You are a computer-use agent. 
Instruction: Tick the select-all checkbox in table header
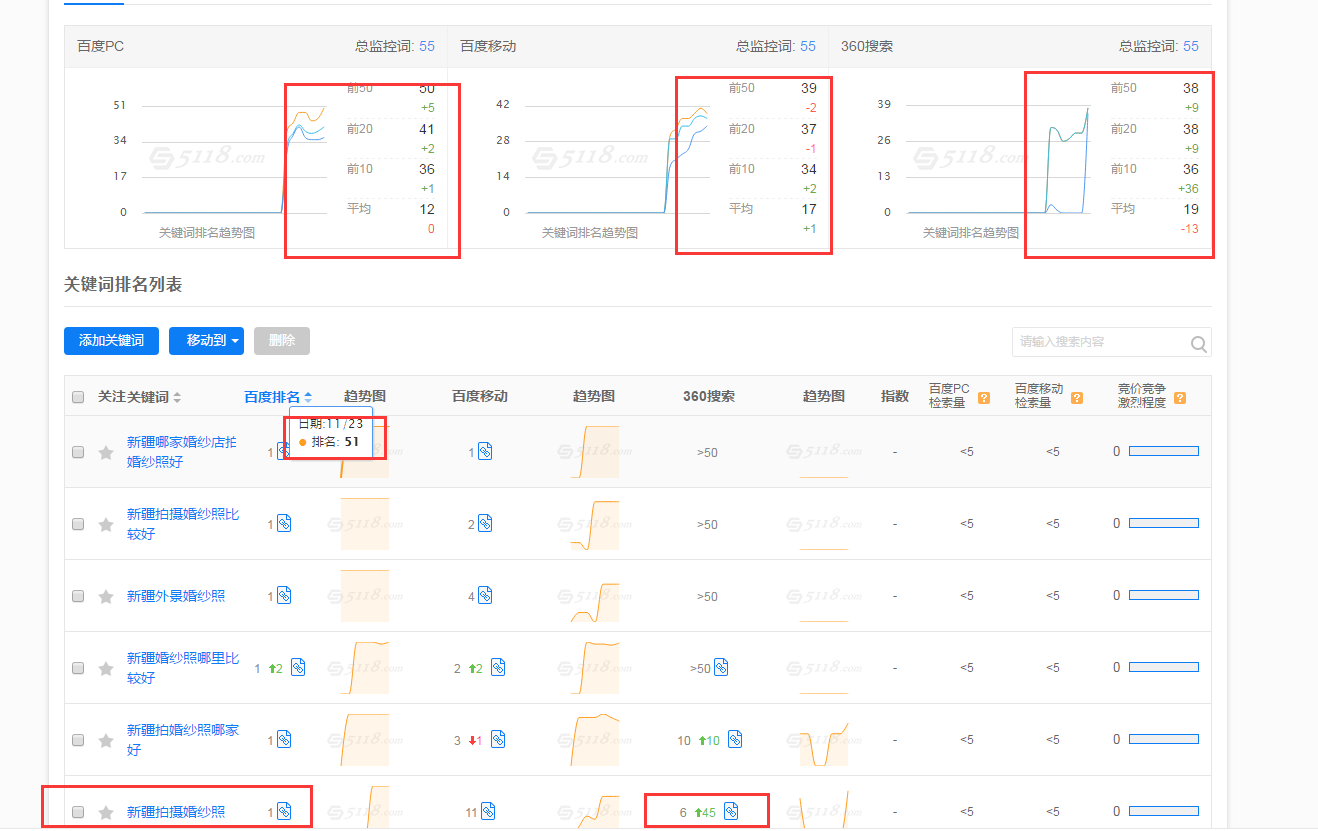tap(78, 397)
